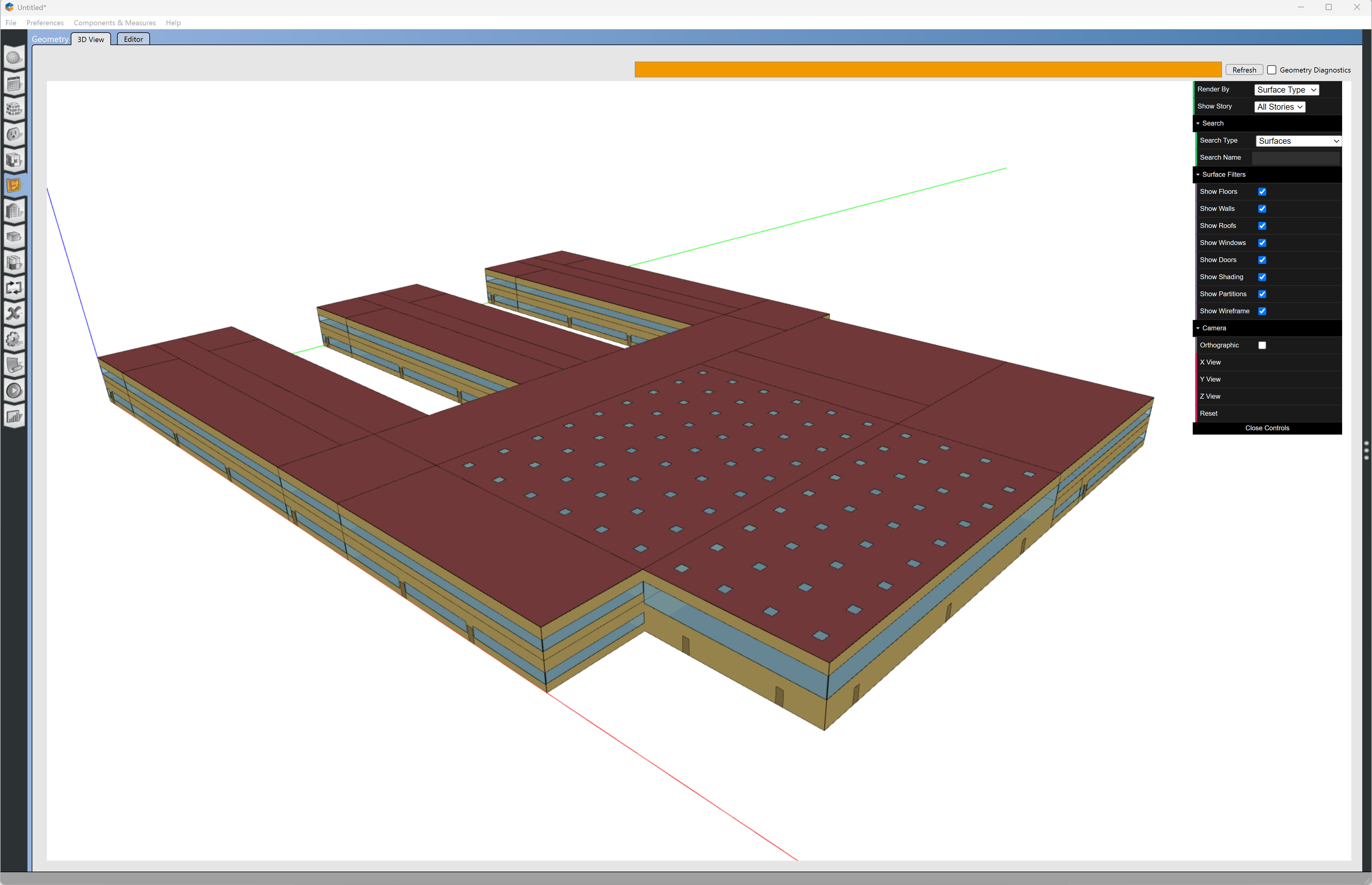Open the HVAC Systems loop icon

point(14,288)
